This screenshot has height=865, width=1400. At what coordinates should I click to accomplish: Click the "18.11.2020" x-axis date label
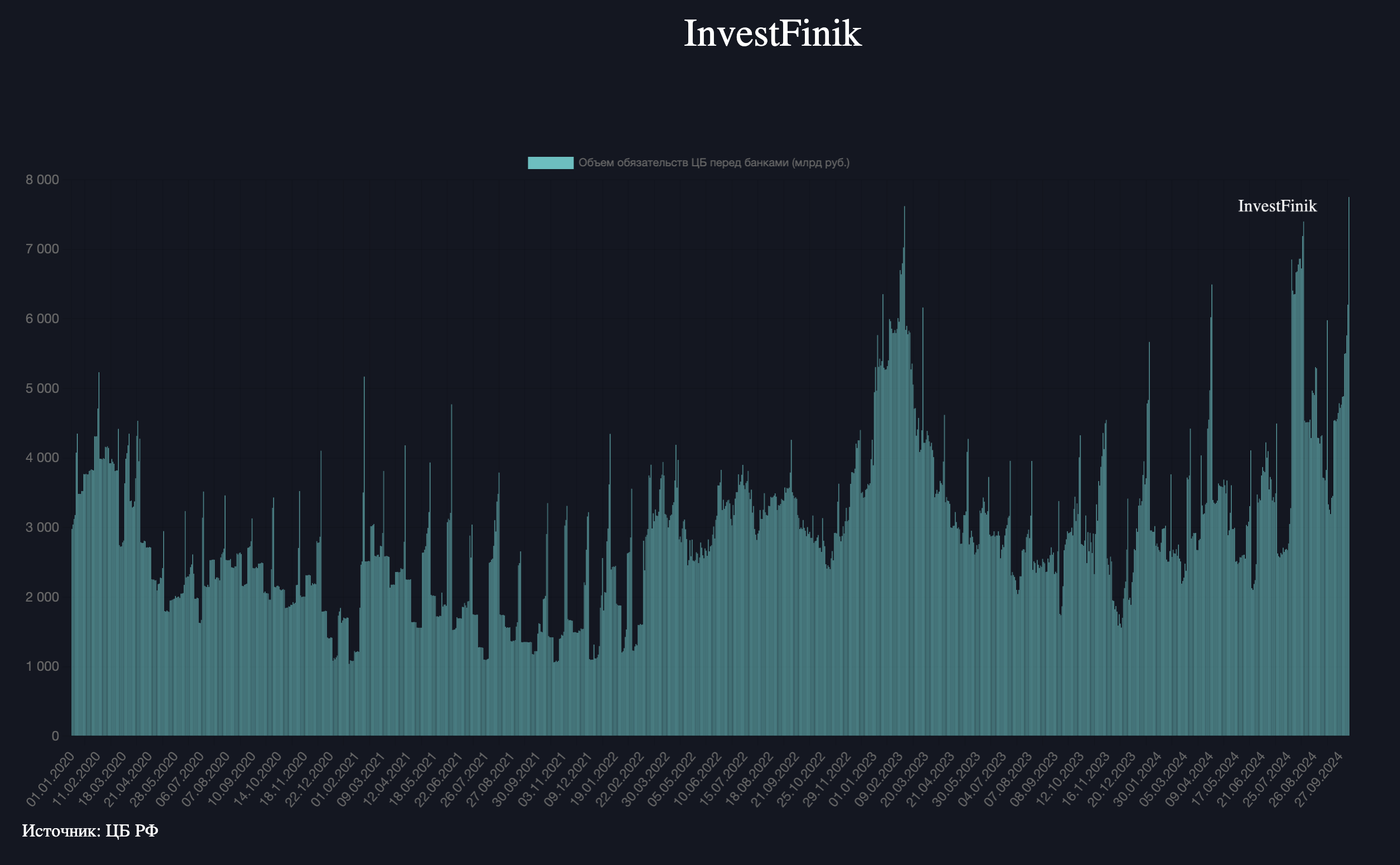[x=283, y=779]
